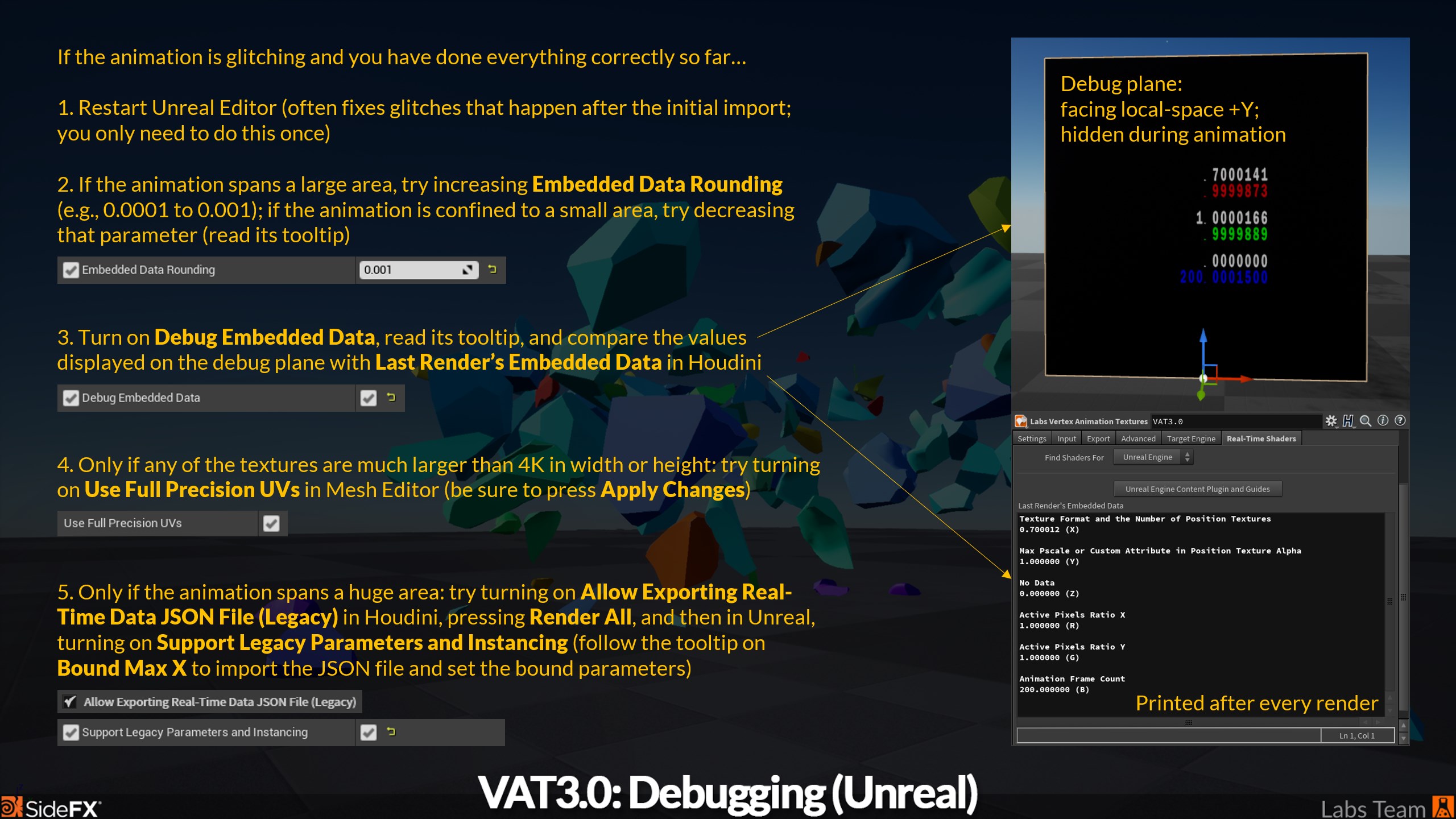Select the Real-Time Shaders tab
Viewport: 1456px width, 819px height.
pos(1261,439)
